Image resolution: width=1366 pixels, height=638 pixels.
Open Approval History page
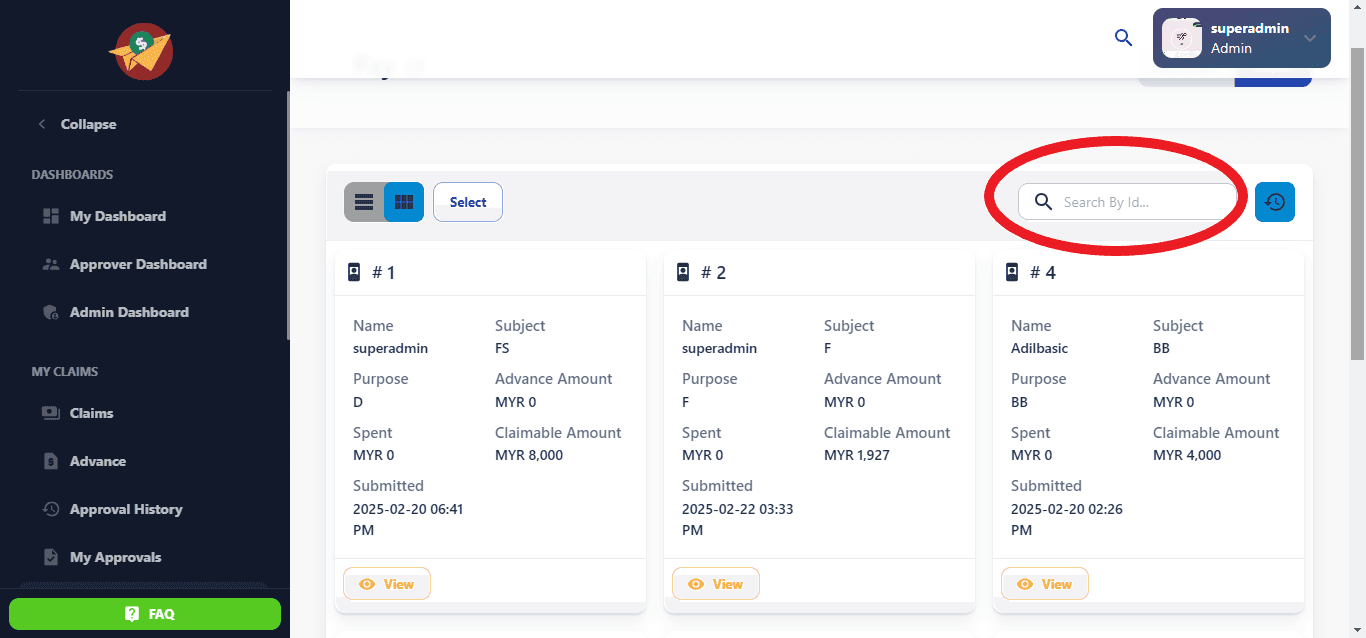[125, 509]
